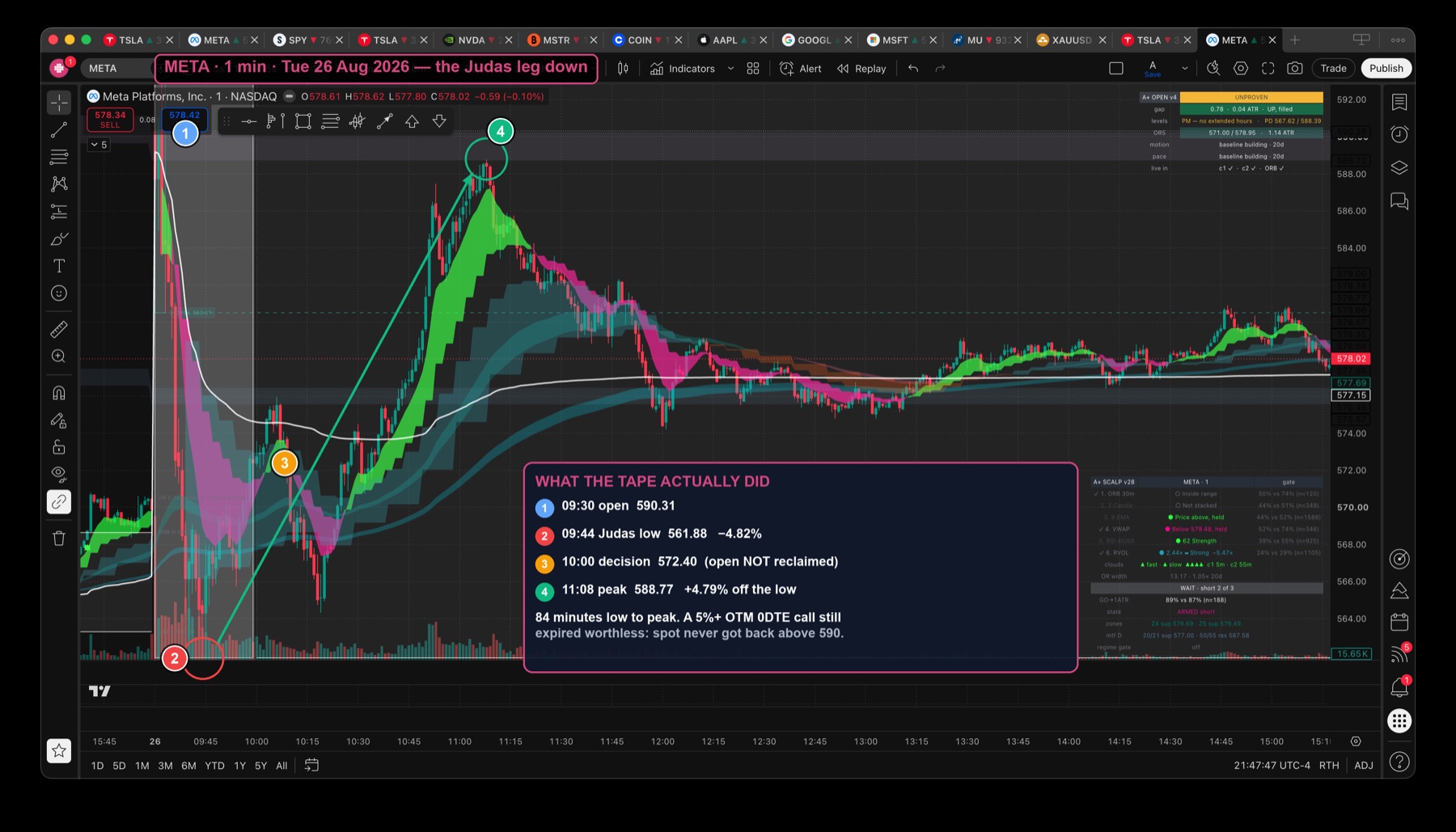Open the time axis settings gear
The width and height of the screenshot is (1456, 832).
tap(1356, 741)
